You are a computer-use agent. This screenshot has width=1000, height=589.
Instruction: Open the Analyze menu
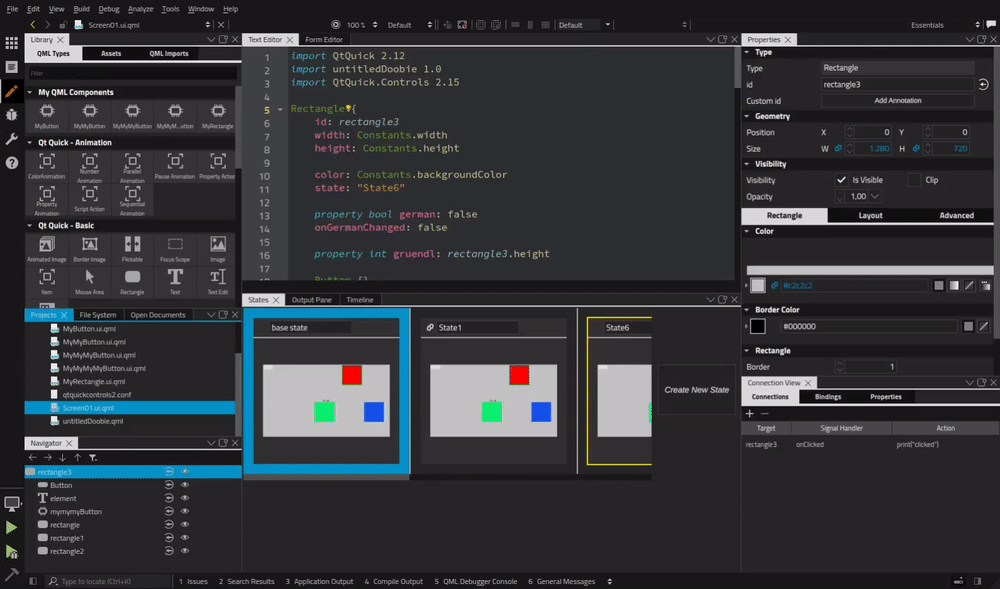140,8
